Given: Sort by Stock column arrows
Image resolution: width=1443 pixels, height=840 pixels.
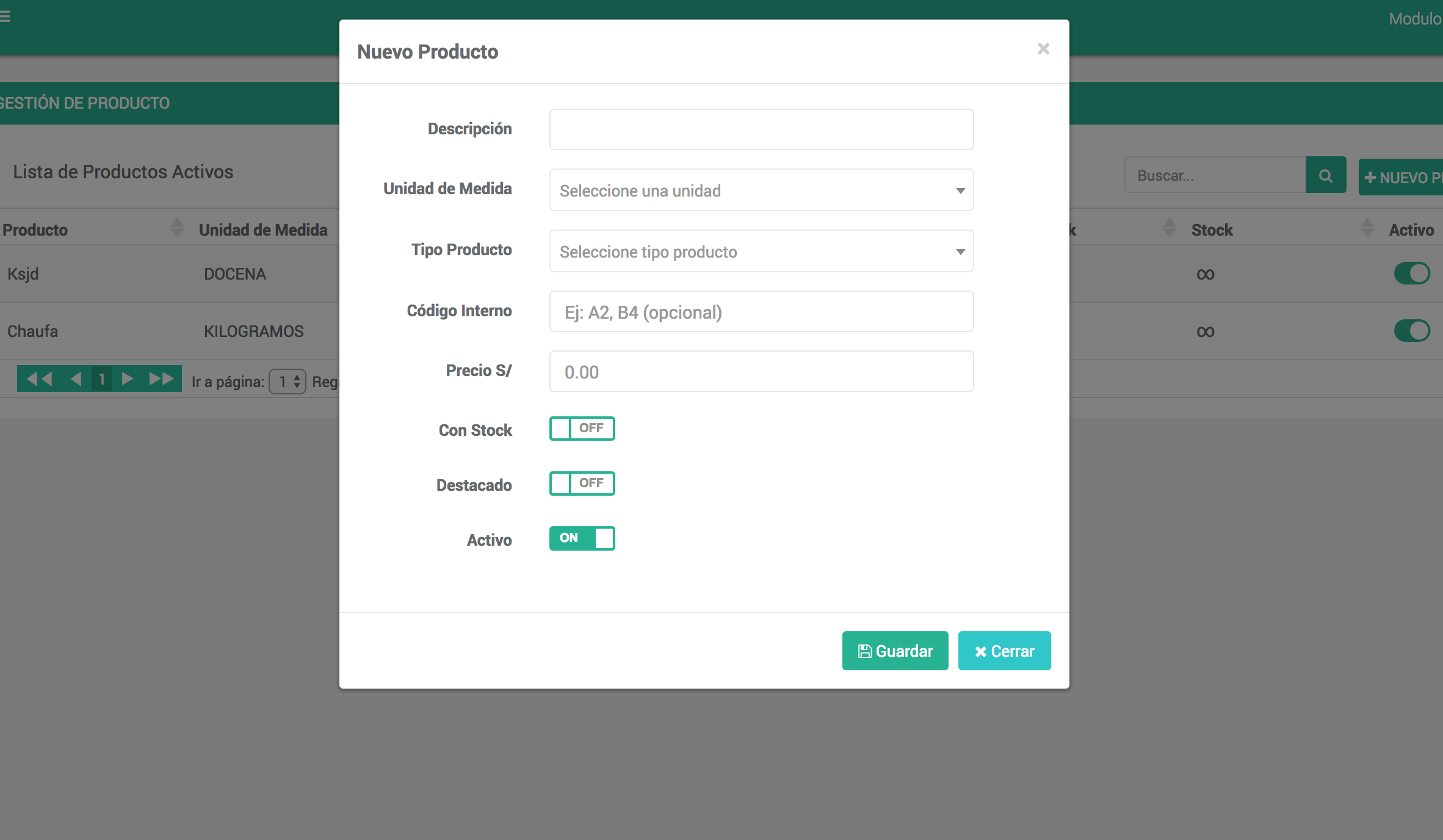Looking at the screenshot, I should (x=1367, y=228).
